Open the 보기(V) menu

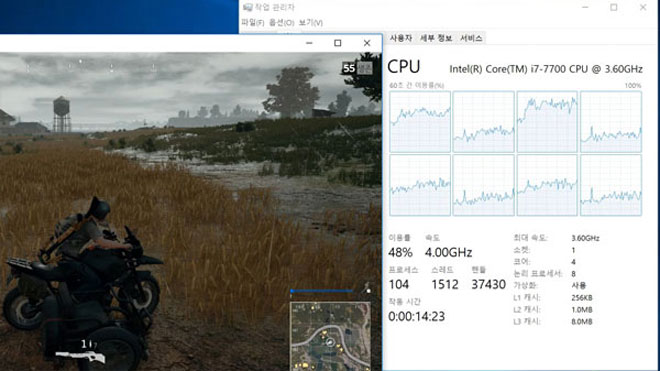pyautogui.click(x=311, y=22)
